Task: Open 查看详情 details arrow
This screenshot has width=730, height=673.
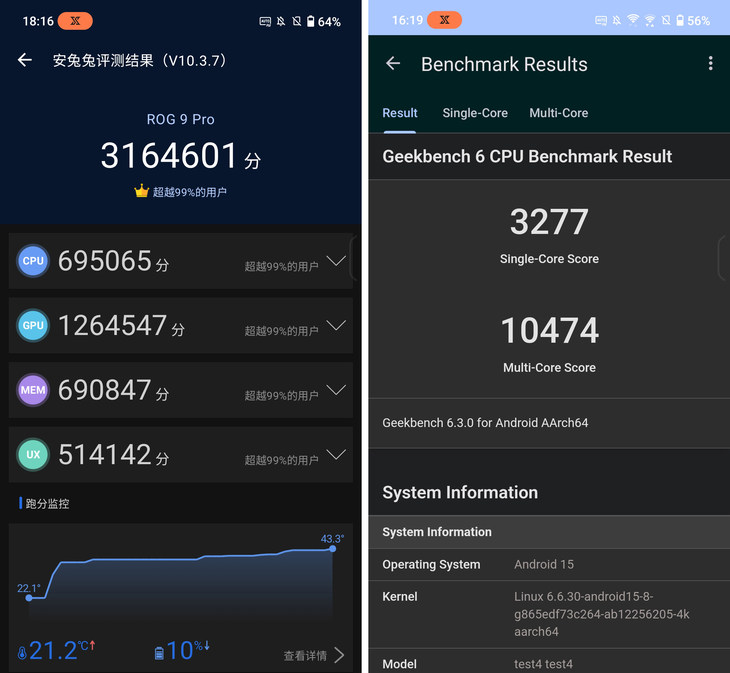Action: pyautogui.click(x=339, y=655)
